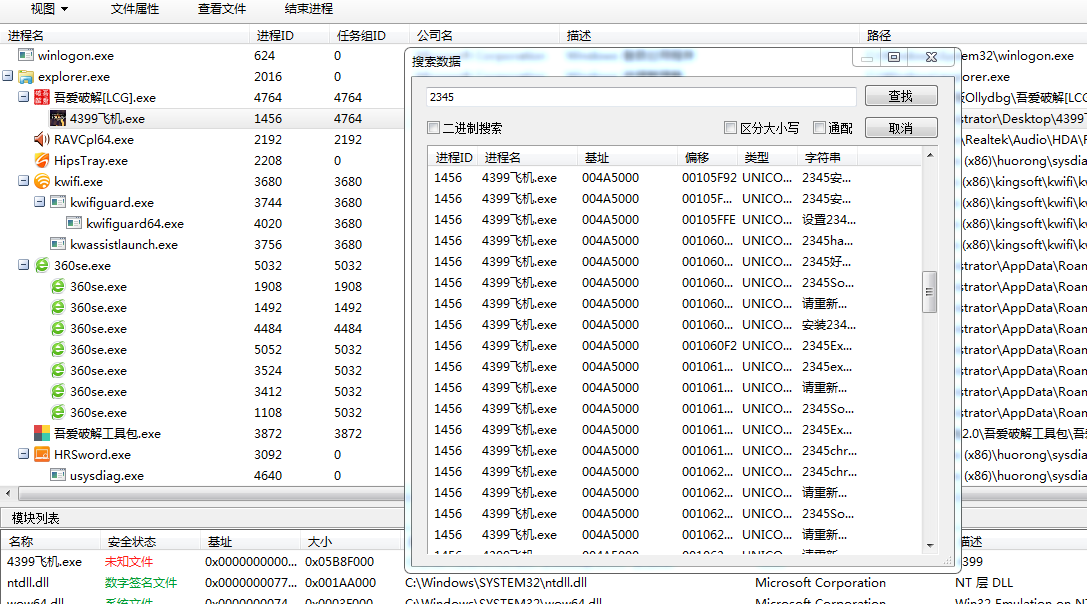1087x604 pixels.
Task: Focus the search text field containing 2345
Action: click(x=641, y=97)
